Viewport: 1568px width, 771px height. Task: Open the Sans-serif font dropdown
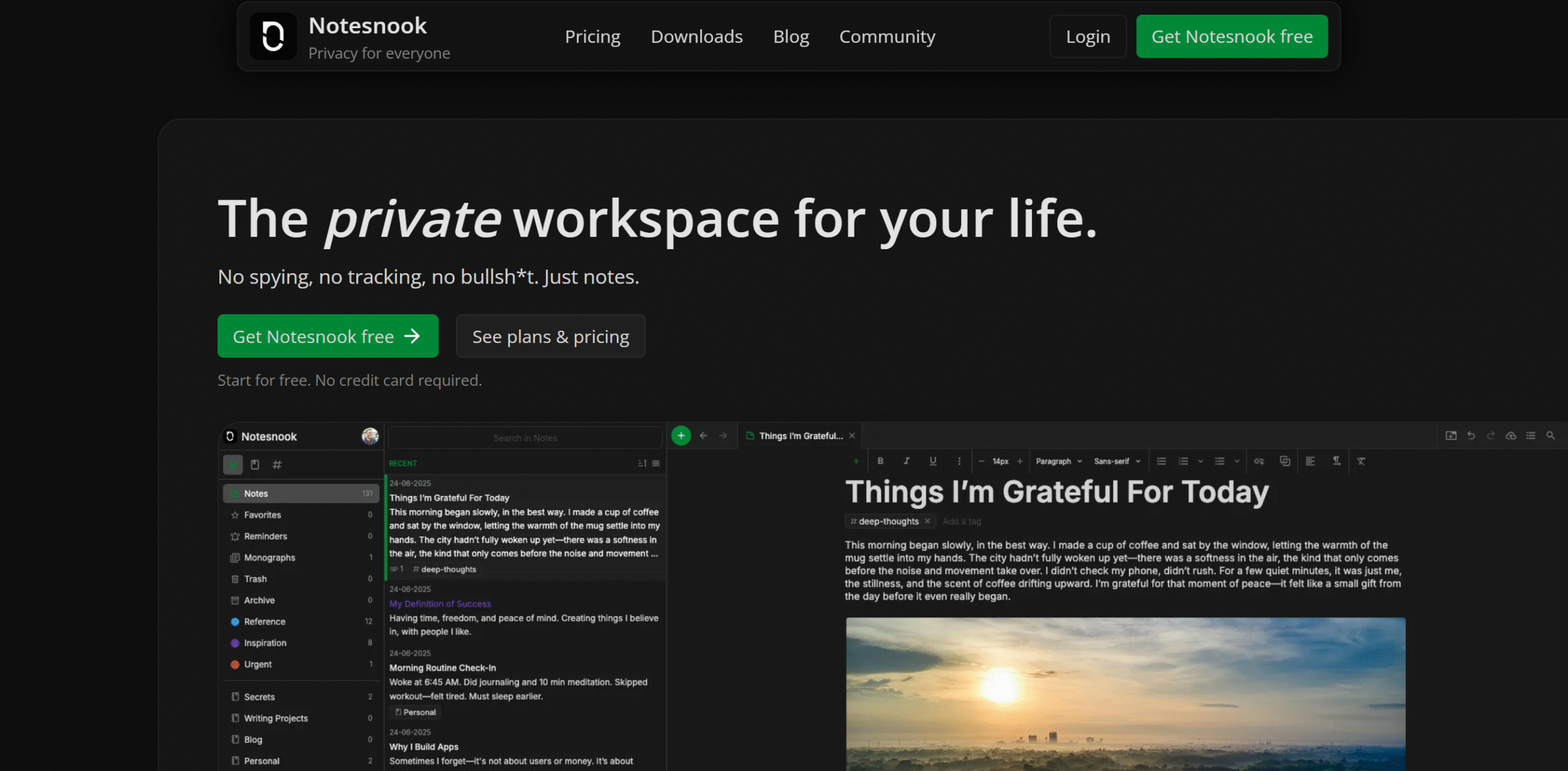point(1117,461)
